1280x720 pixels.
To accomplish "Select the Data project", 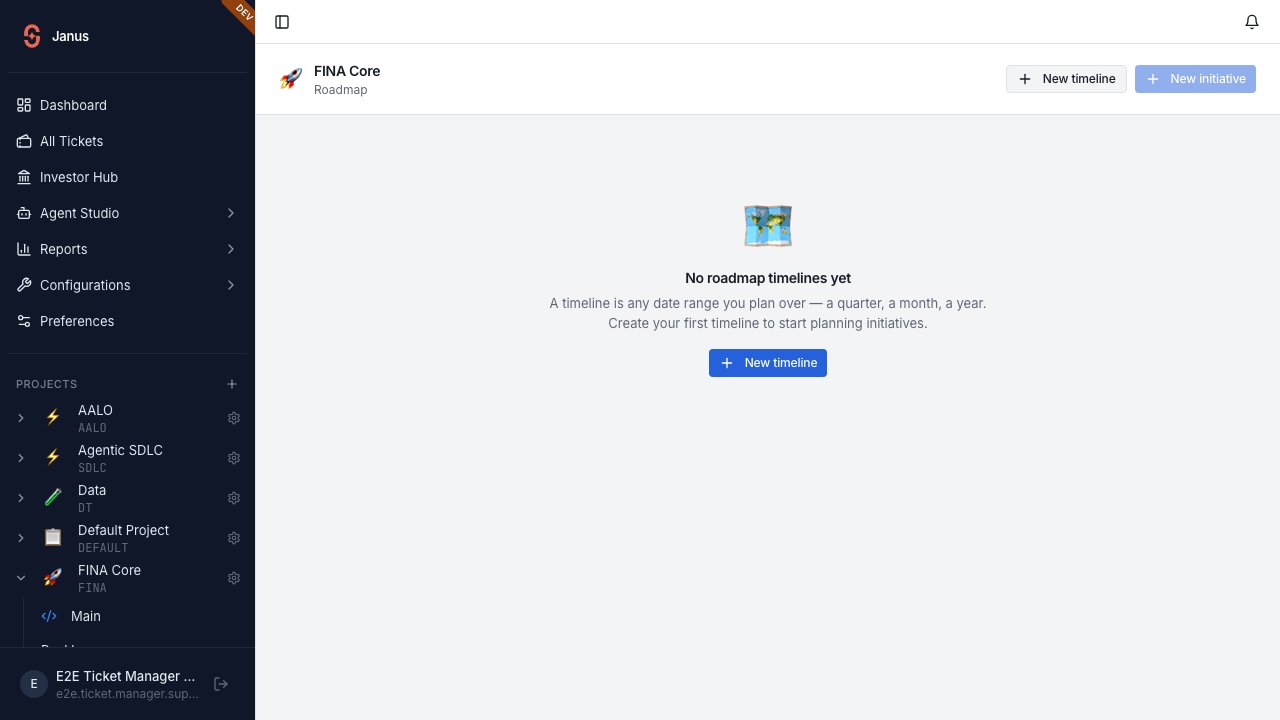I will [92, 498].
